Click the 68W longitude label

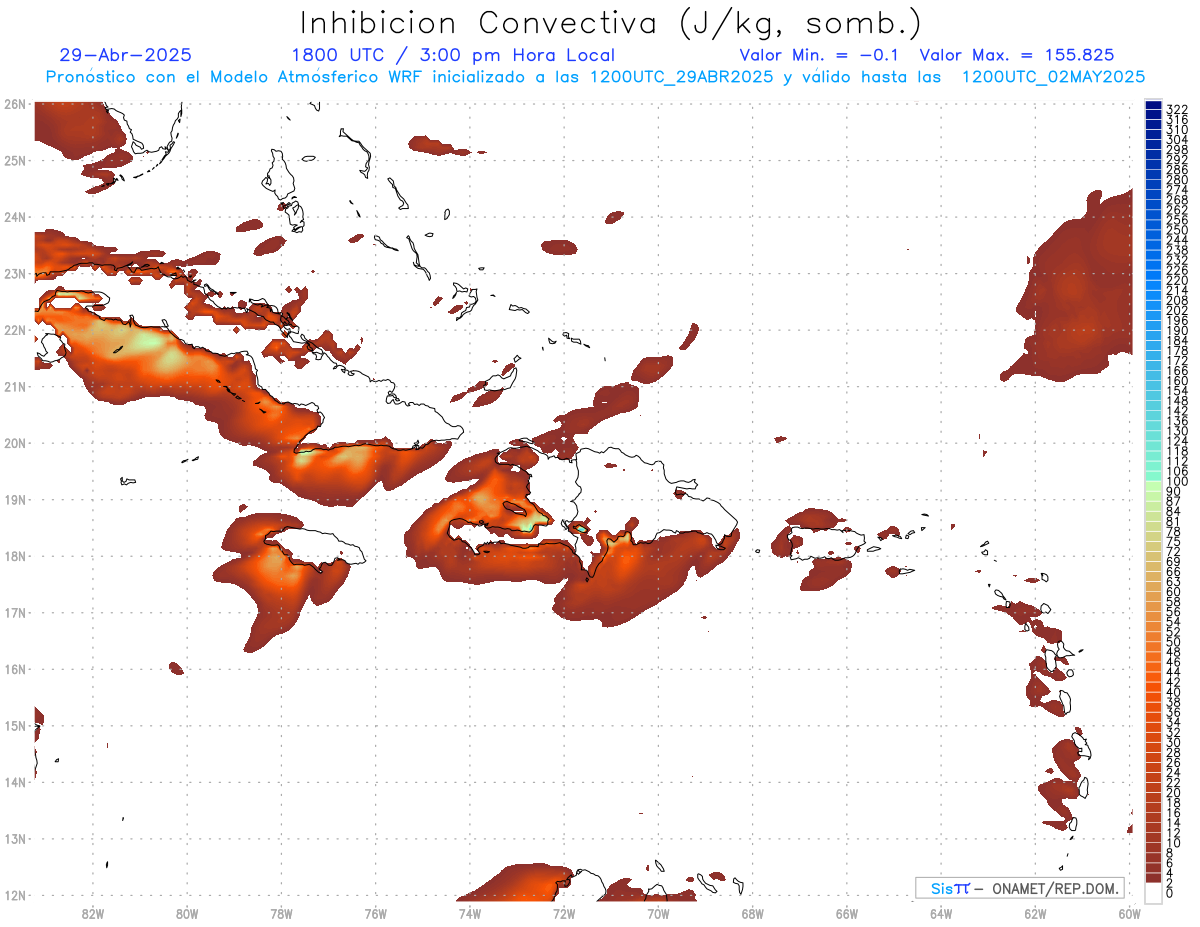(x=752, y=913)
